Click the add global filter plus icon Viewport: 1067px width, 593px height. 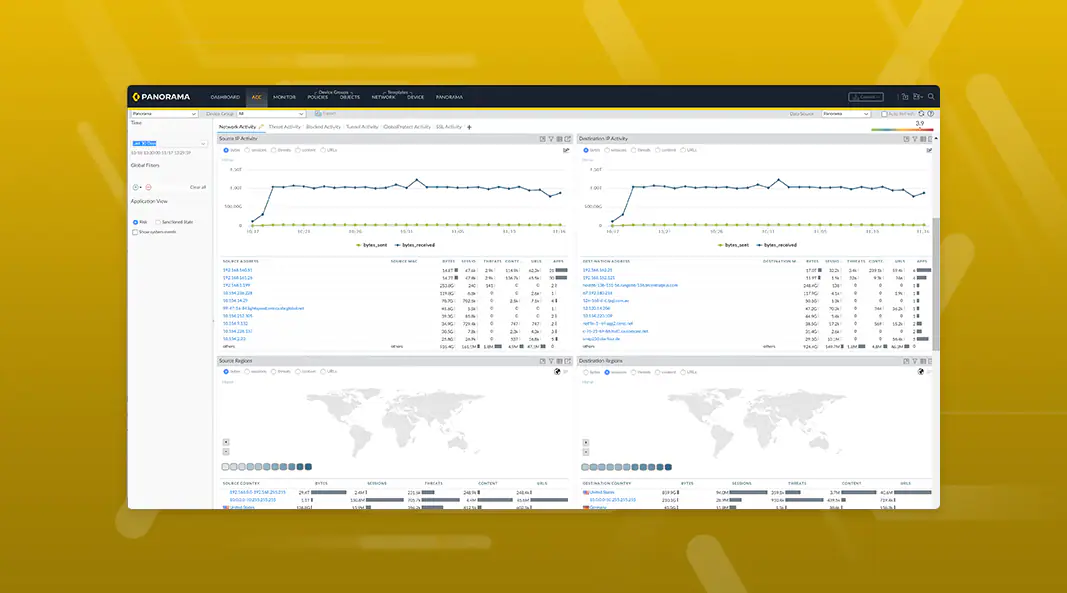click(136, 187)
